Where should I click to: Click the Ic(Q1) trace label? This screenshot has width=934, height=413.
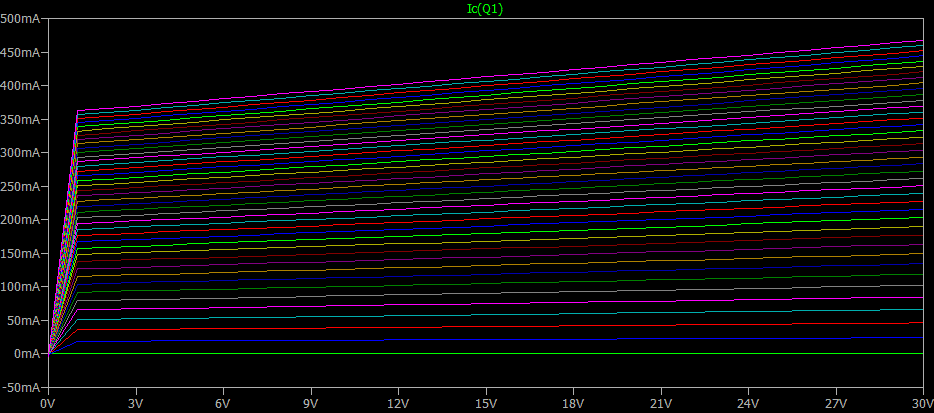(485, 8)
